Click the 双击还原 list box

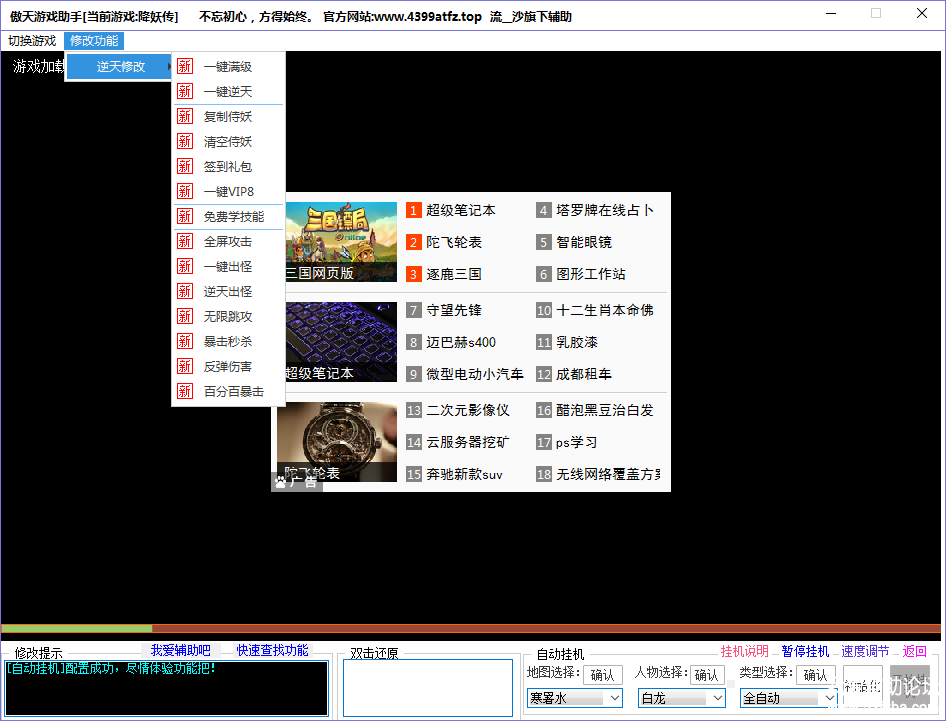tap(427, 687)
